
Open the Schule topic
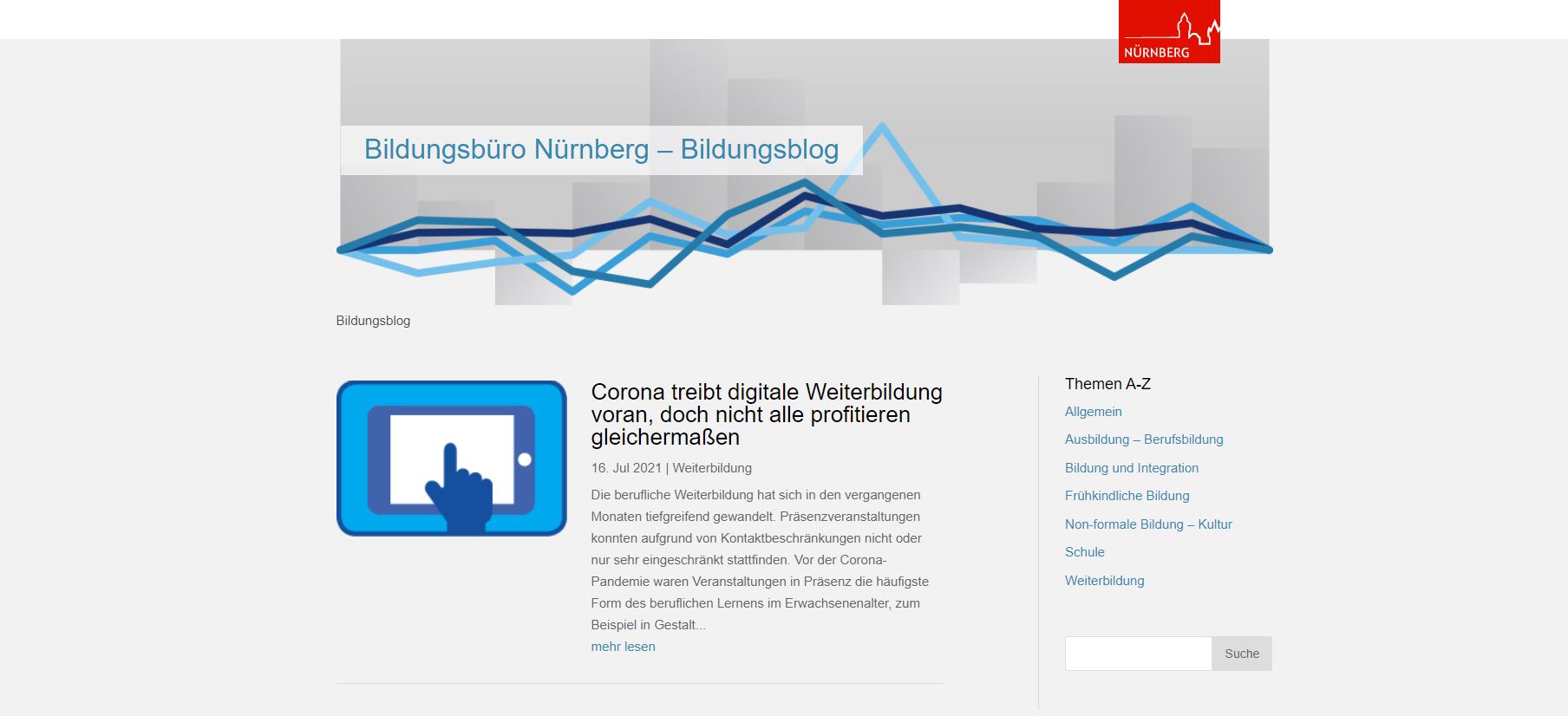tap(1084, 552)
